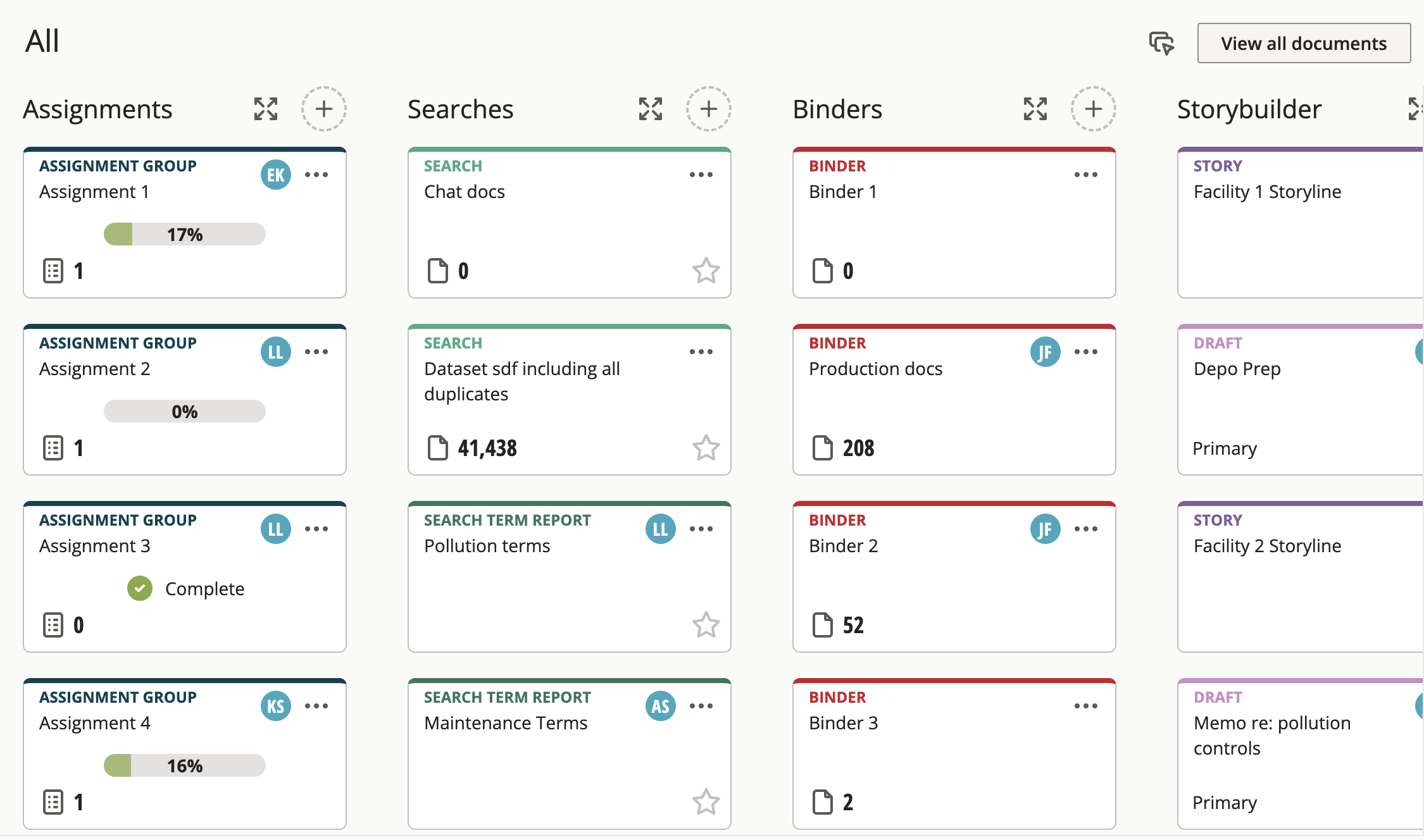Screen dimensions: 1424x840
Task: Add a new assignment with plus button
Action: pos(324,109)
